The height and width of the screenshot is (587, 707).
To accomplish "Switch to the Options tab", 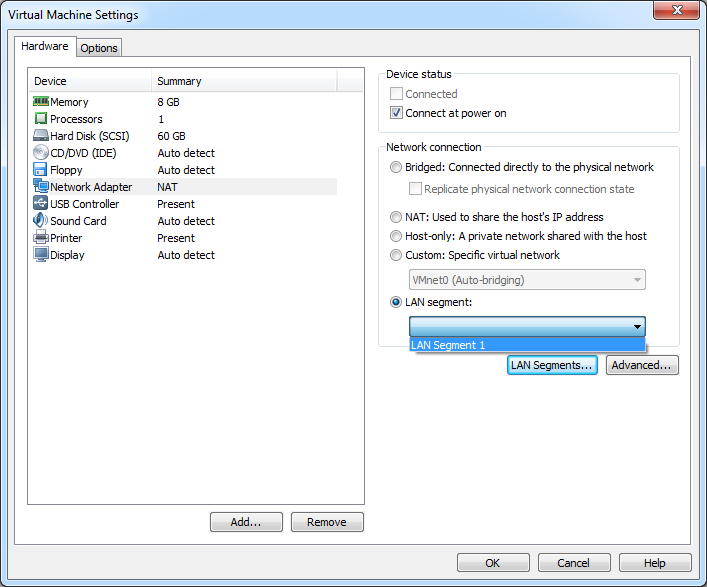I will pyautogui.click(x=99, y=48).
